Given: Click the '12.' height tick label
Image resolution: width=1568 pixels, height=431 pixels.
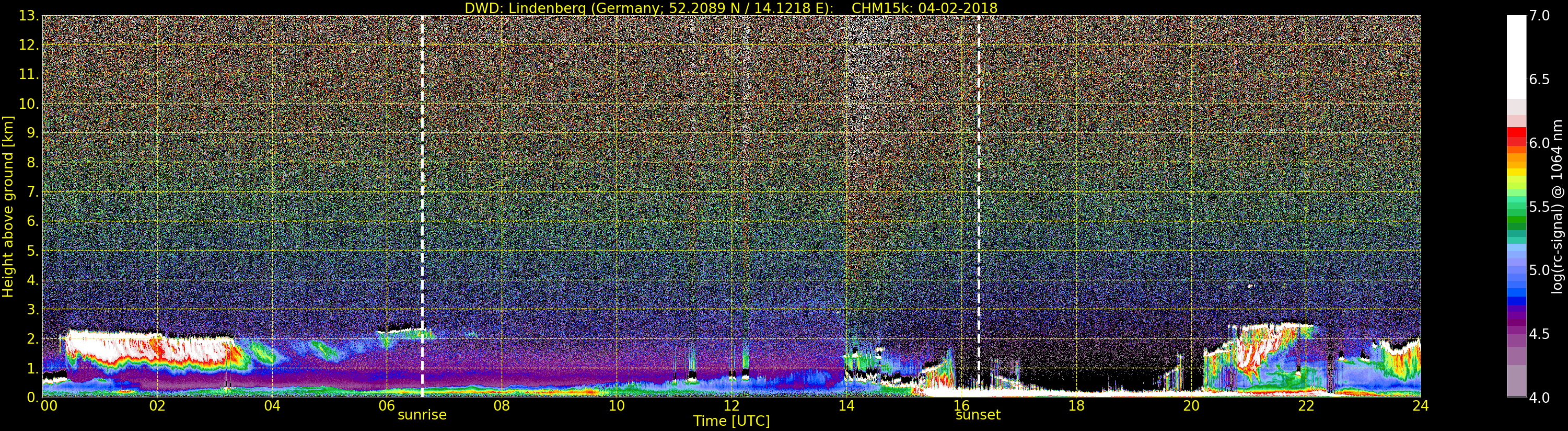Looking at the screenshot, I should click(x=29, y=45).
